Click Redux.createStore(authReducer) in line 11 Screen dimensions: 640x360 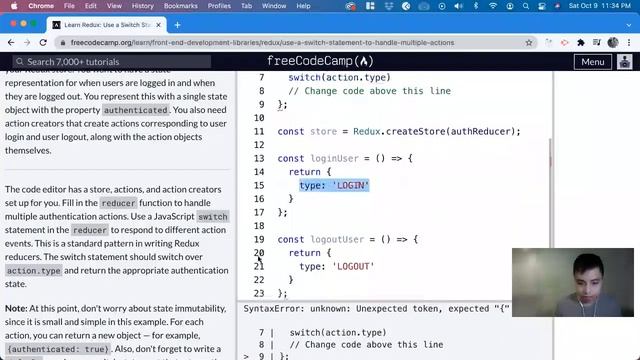coord(436,131)
